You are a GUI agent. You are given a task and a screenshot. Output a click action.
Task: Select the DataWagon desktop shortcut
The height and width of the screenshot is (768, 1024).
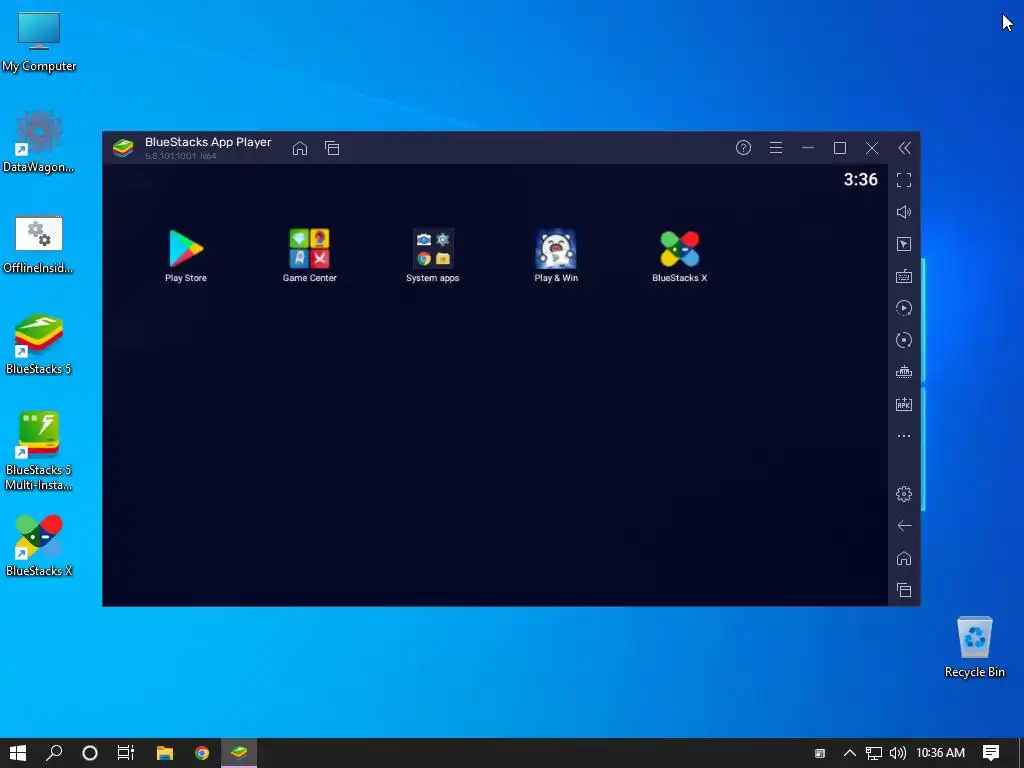[x=39, y=142]
